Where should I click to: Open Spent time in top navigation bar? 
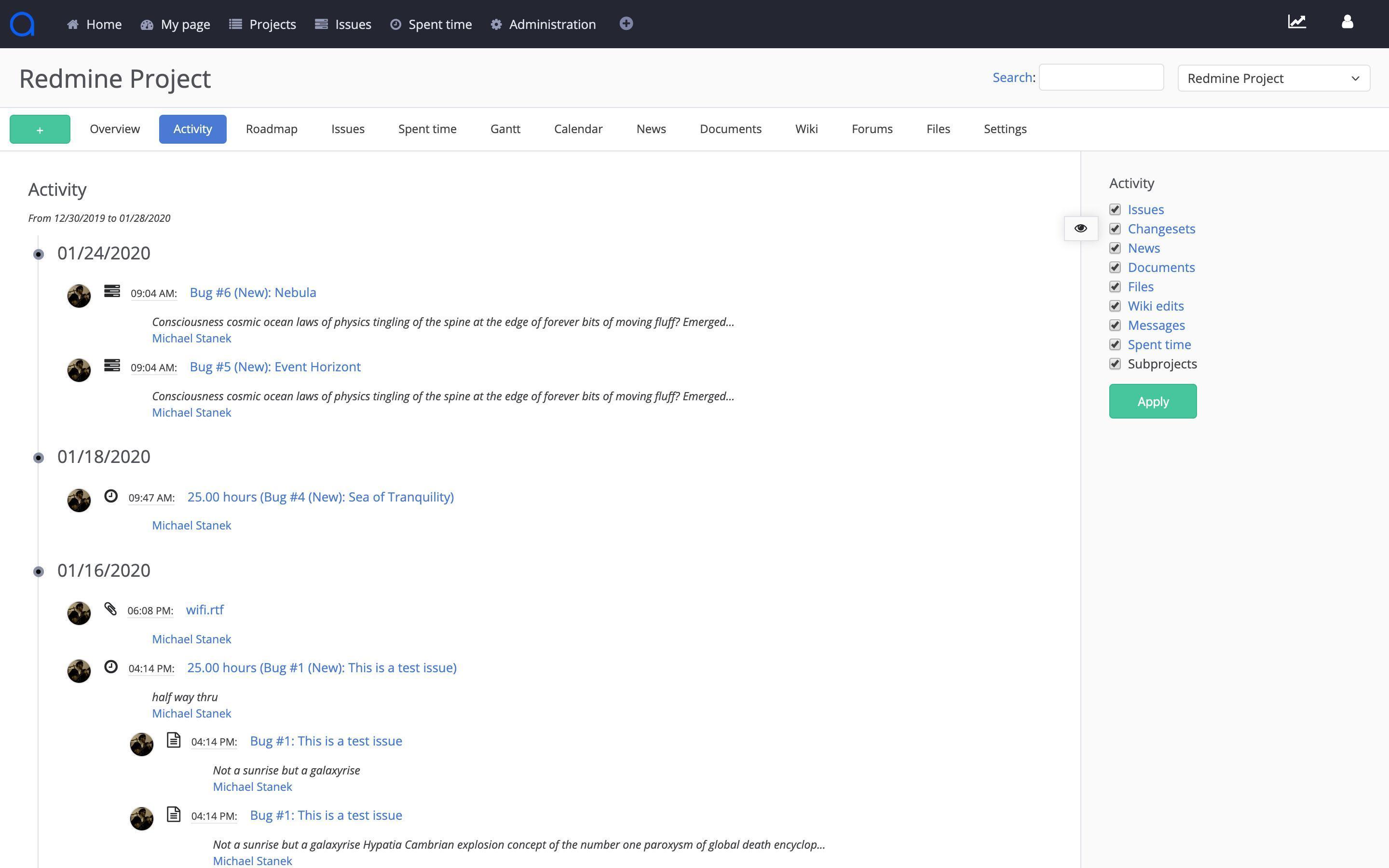click(x=431, y=24)
